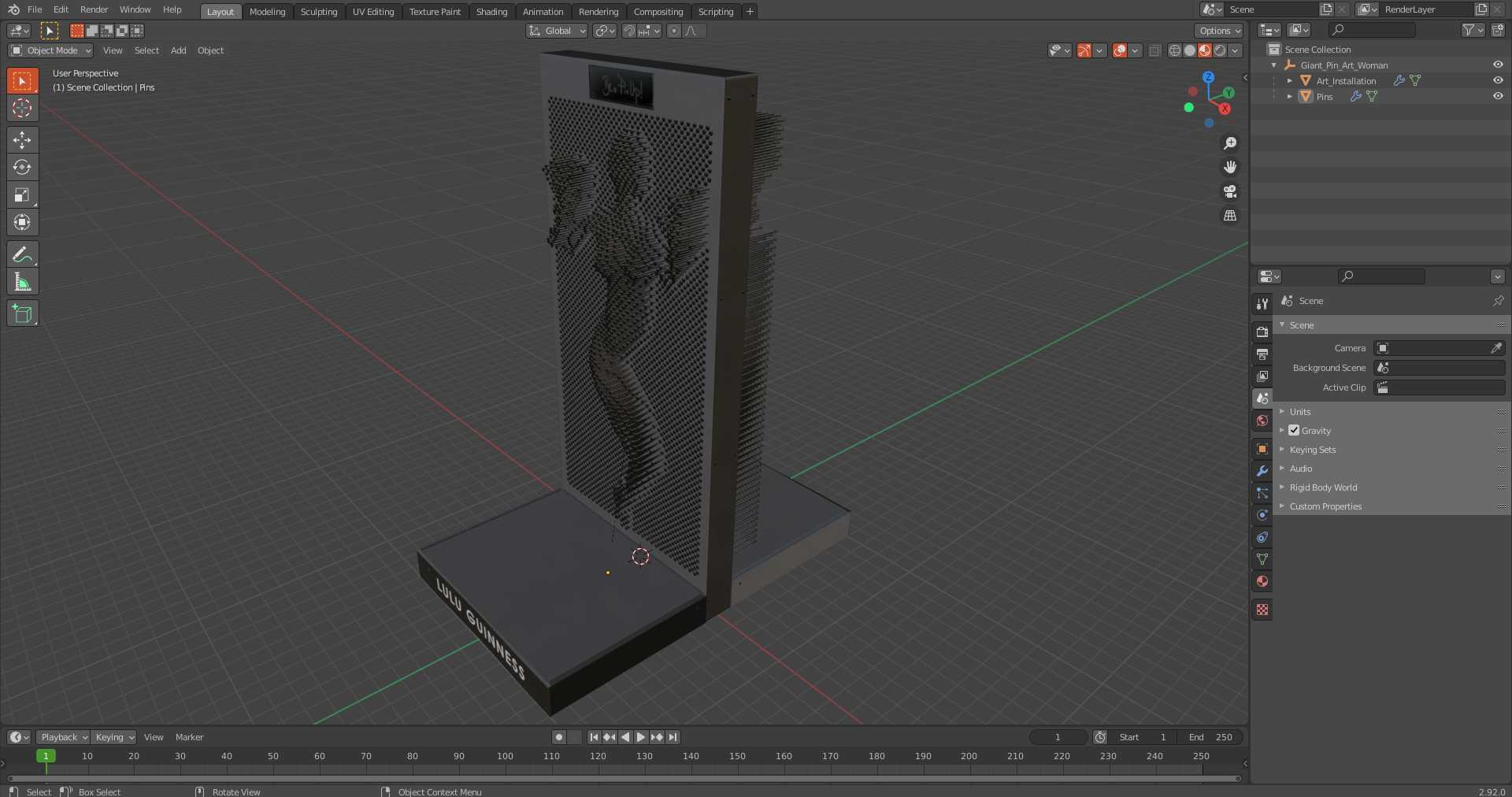Select the Add Cube tool
The height and width of the screenshot is (797, 1512).
[22, 313]
